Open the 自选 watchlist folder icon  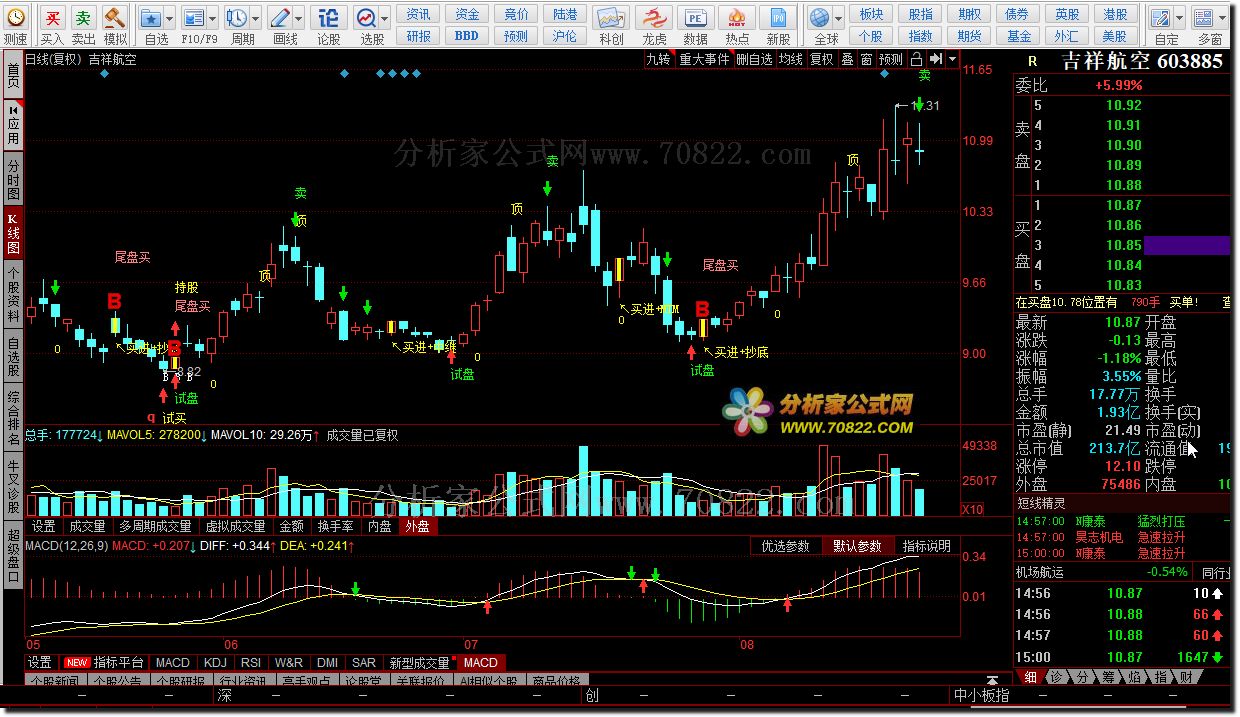pyautogui.click(x=151, y=18)
